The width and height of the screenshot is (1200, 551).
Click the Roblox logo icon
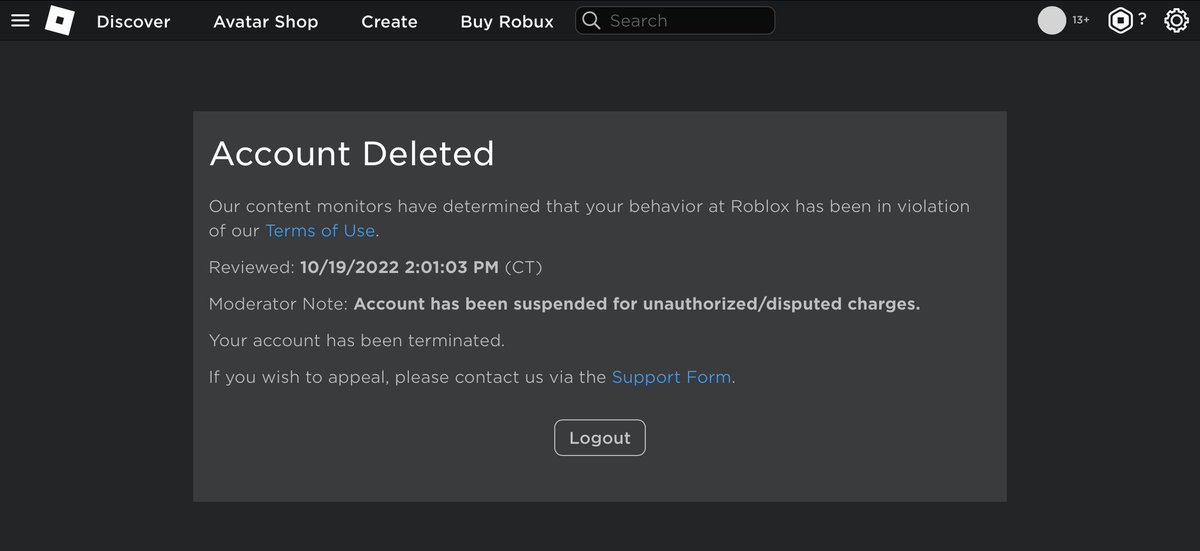[60, 20]
